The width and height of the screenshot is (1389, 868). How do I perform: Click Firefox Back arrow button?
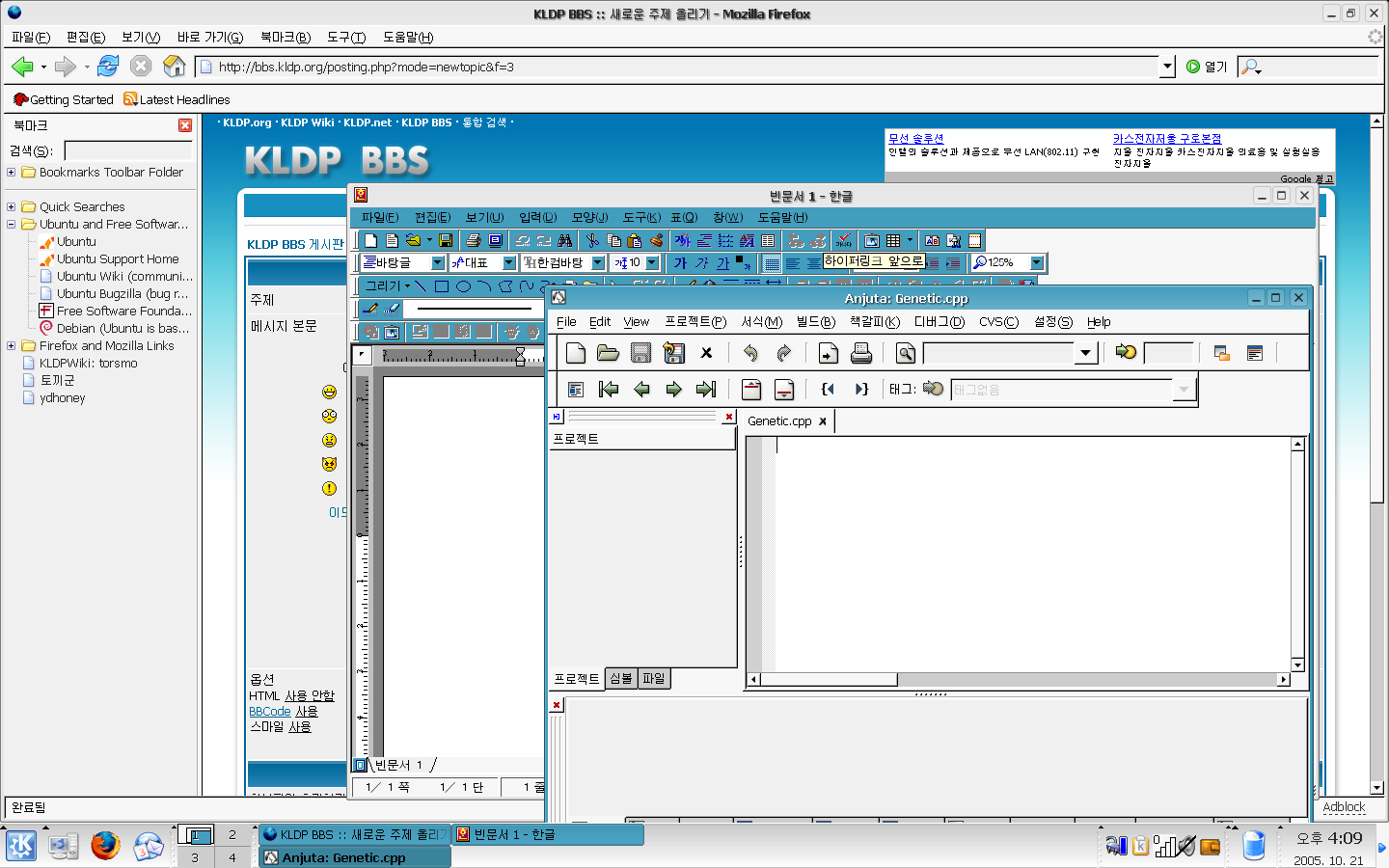22,66
